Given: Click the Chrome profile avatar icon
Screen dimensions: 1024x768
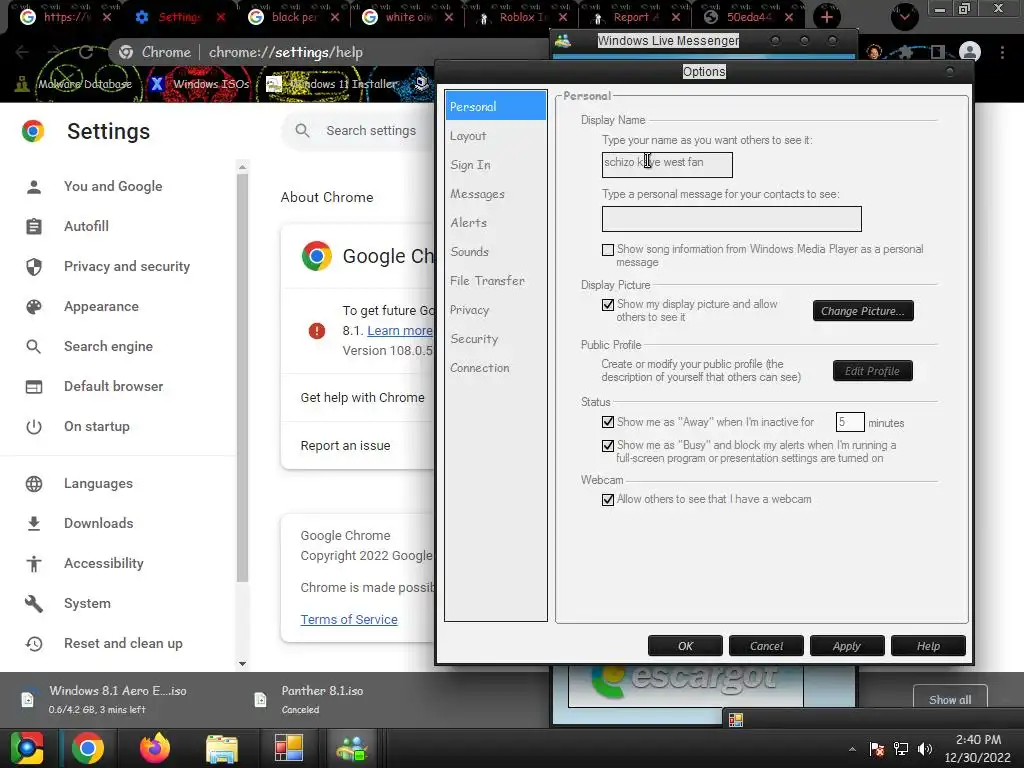Looking at the screenshot, I should click(970, 52).
